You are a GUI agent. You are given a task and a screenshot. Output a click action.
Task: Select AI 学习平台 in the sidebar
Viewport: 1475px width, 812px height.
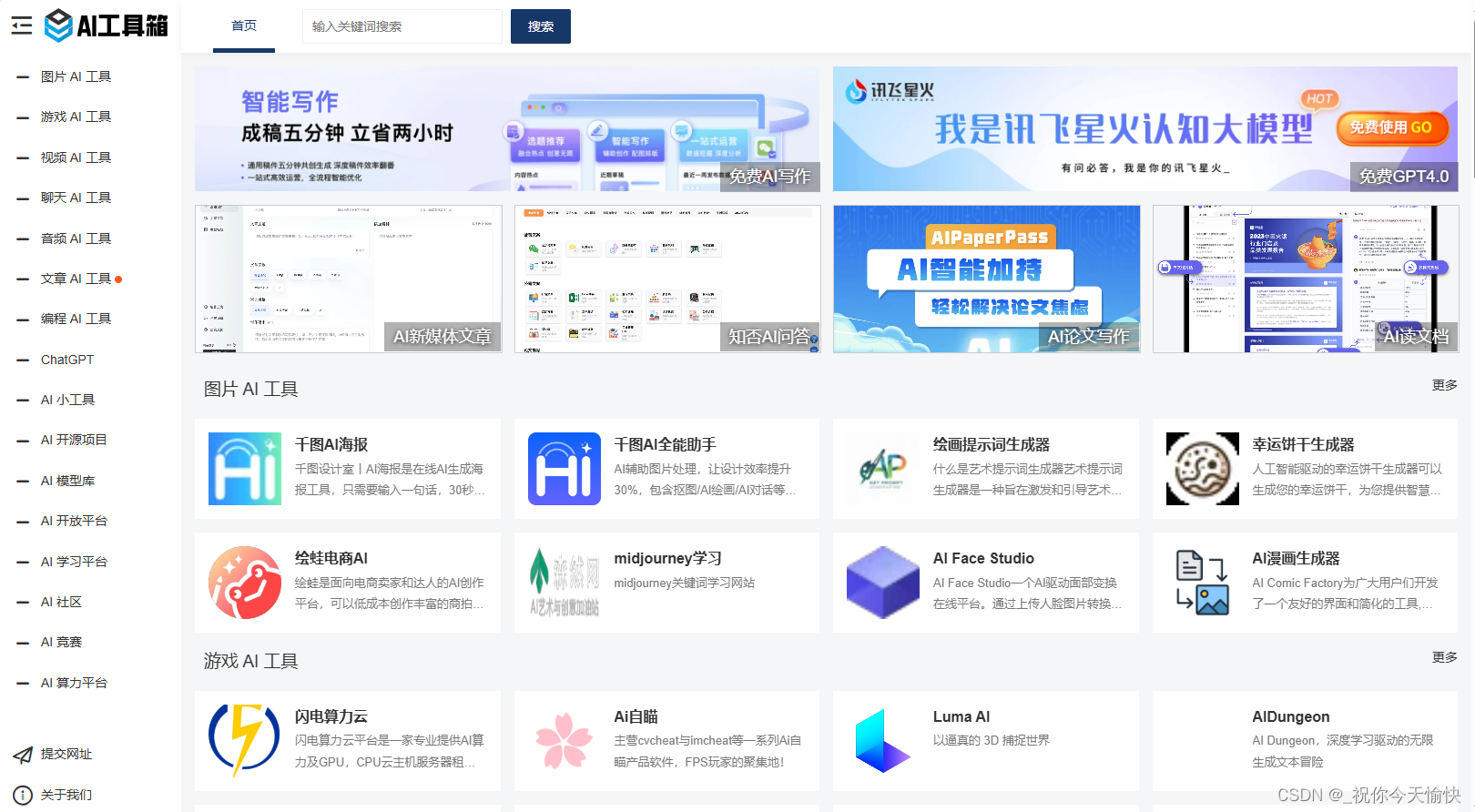click(74, 562)
